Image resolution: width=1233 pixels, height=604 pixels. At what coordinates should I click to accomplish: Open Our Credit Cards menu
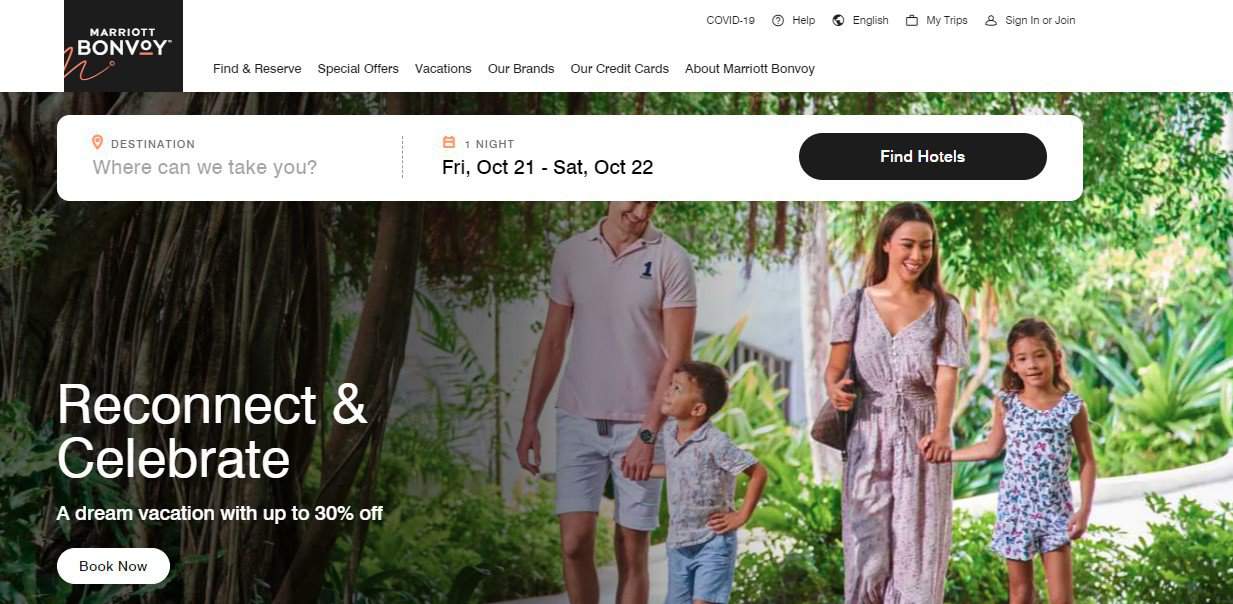click(620, 69)
